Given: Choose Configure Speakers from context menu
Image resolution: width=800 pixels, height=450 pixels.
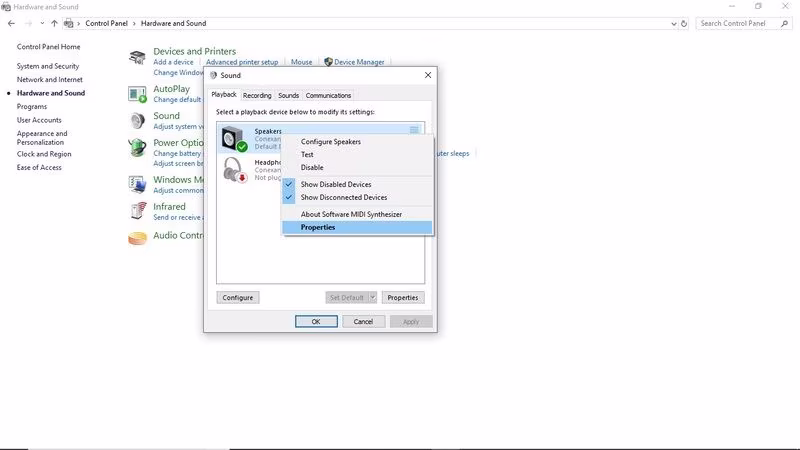Looking at the screenshot, I should 357,142.
